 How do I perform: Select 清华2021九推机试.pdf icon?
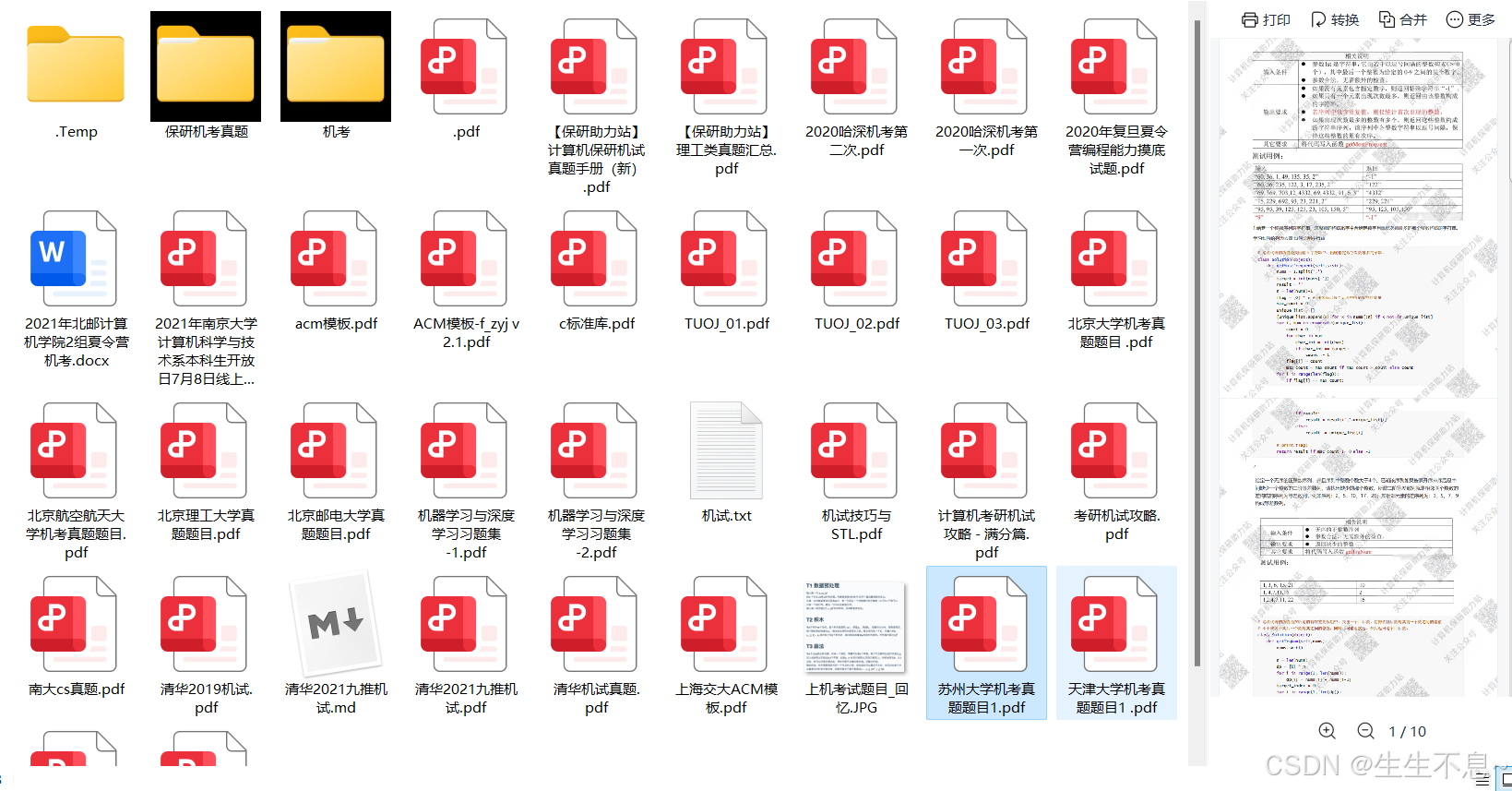[466, 624]
